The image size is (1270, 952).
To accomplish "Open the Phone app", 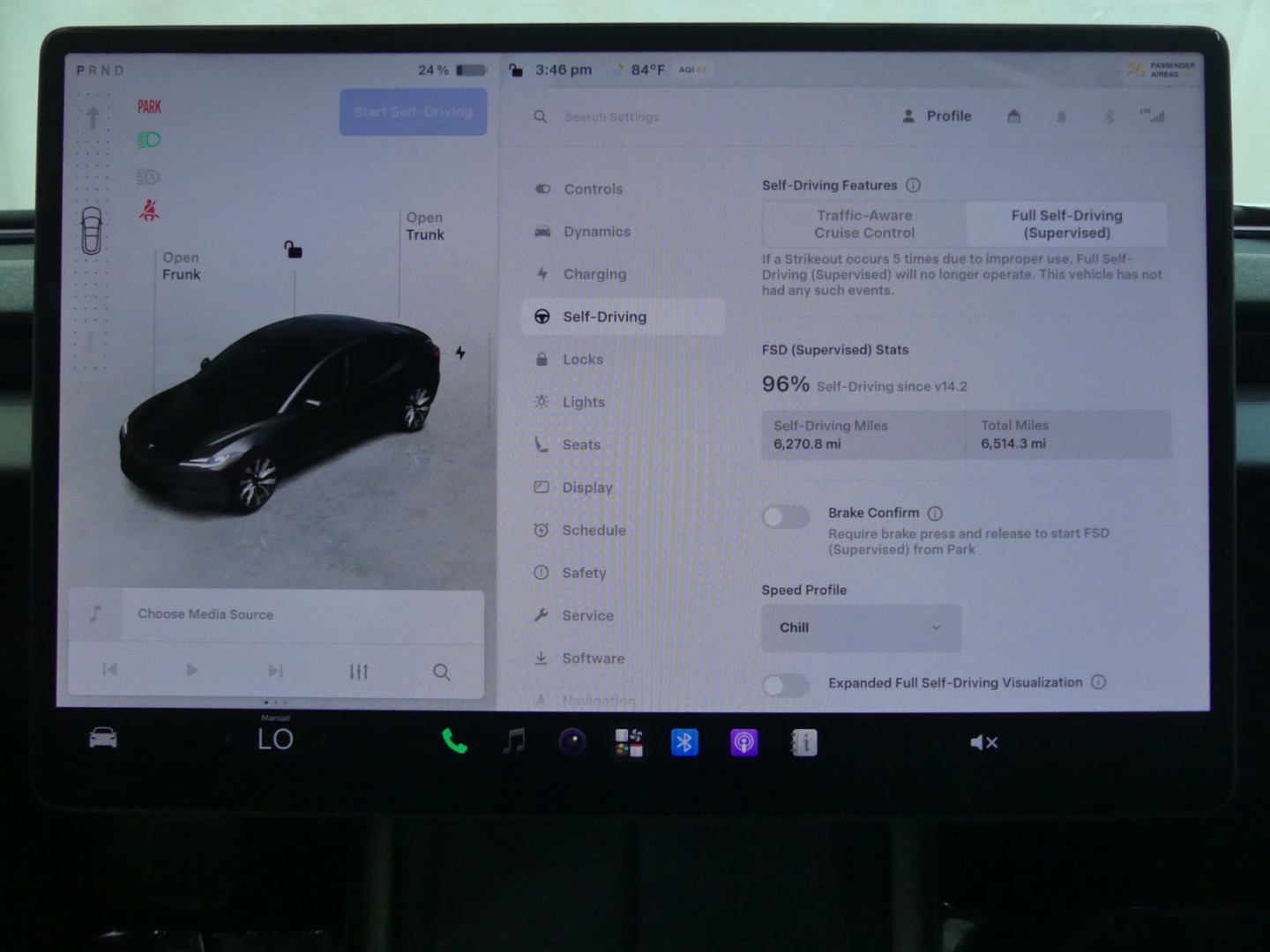I will (x=454, y=741).
